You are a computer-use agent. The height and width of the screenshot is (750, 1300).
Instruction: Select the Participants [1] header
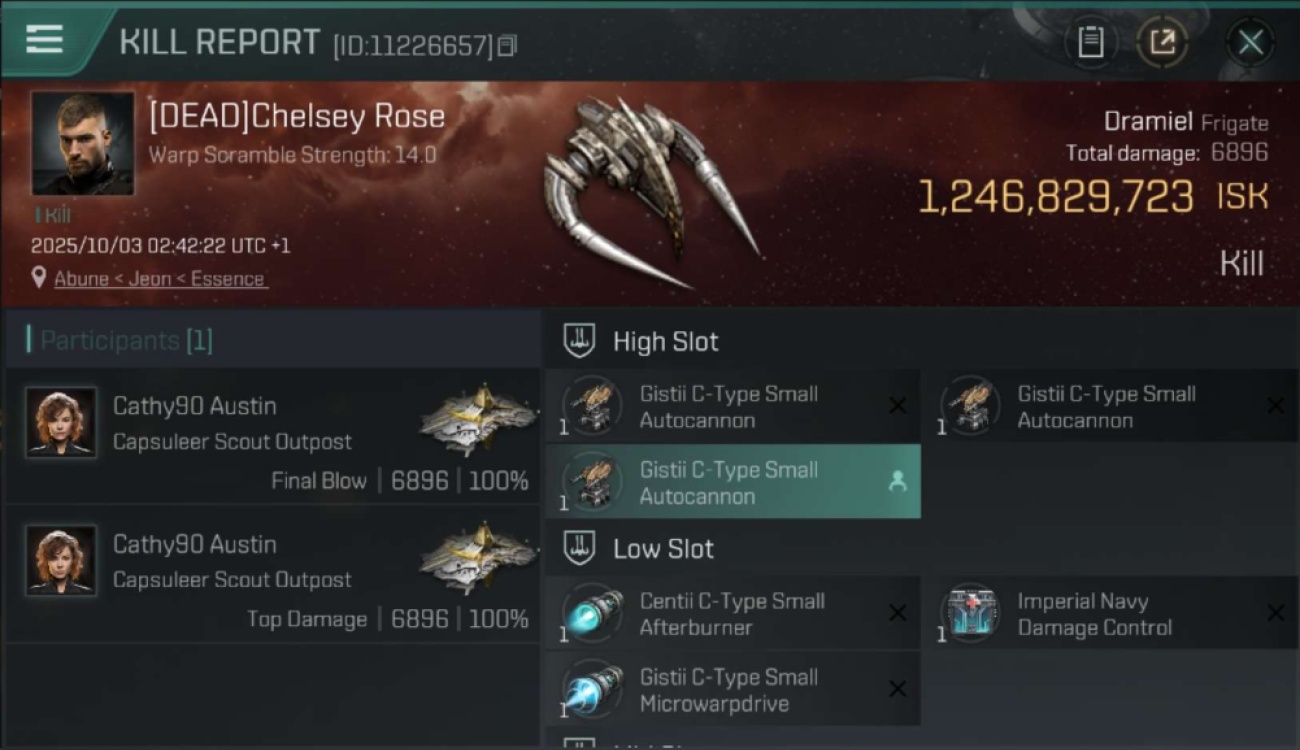[120, 341]
